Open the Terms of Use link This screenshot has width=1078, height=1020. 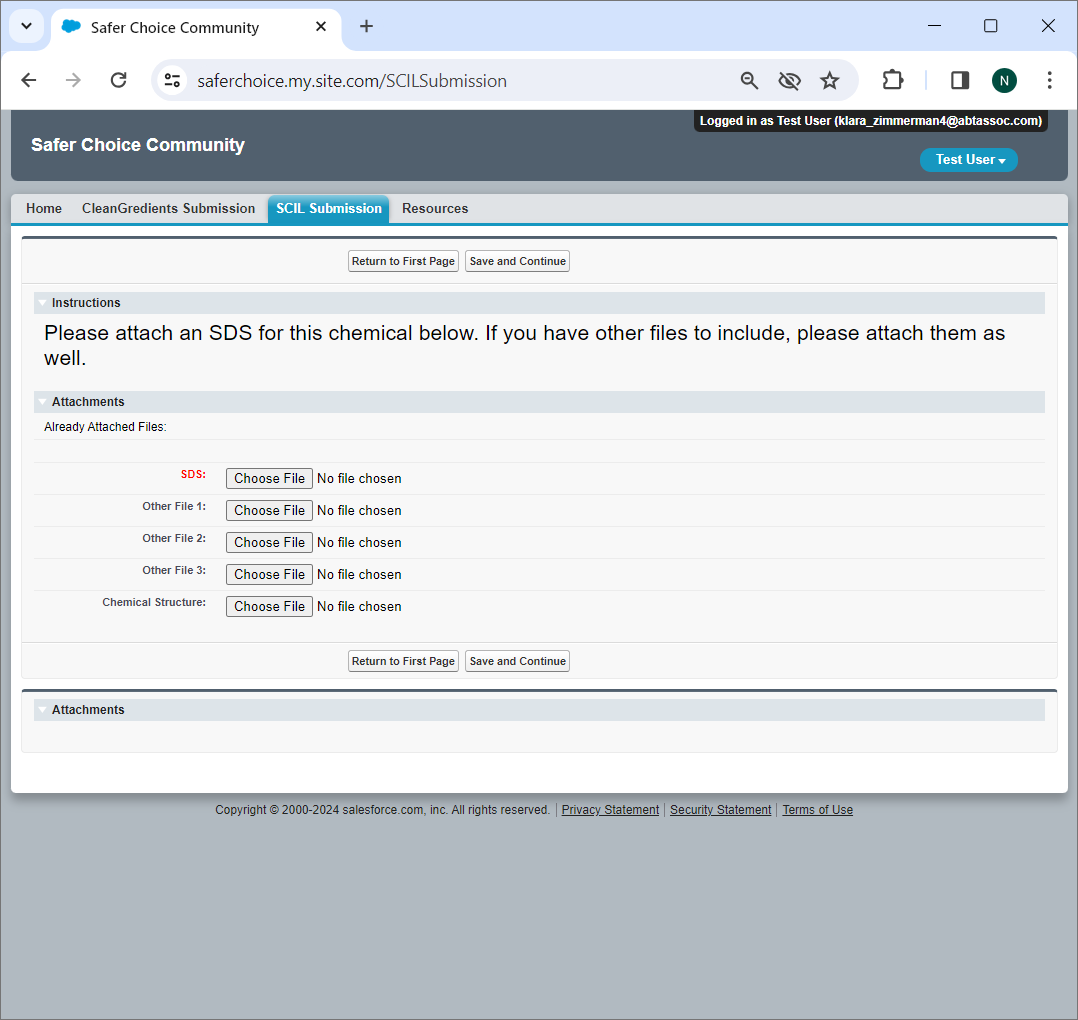click(817, 810)
